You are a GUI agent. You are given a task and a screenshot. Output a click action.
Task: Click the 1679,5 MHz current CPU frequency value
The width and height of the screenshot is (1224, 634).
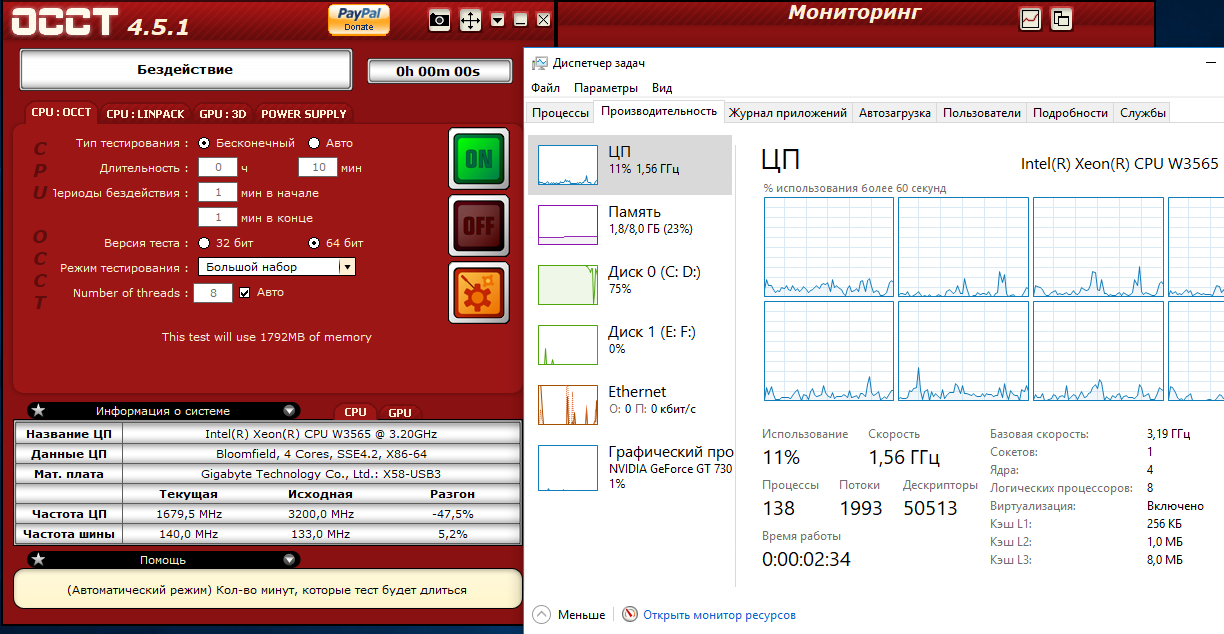tap(188, 514)
